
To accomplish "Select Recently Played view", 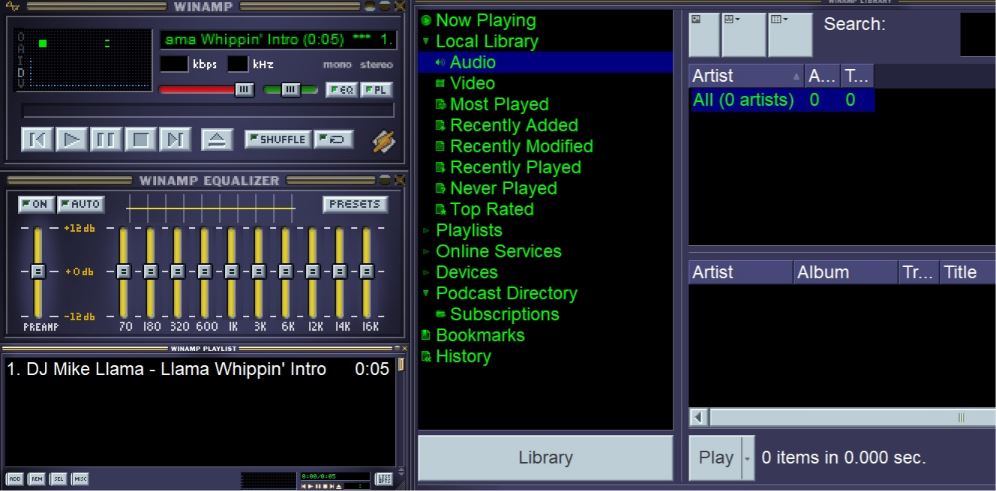I will pyautogui.click(x=515, y=167).
